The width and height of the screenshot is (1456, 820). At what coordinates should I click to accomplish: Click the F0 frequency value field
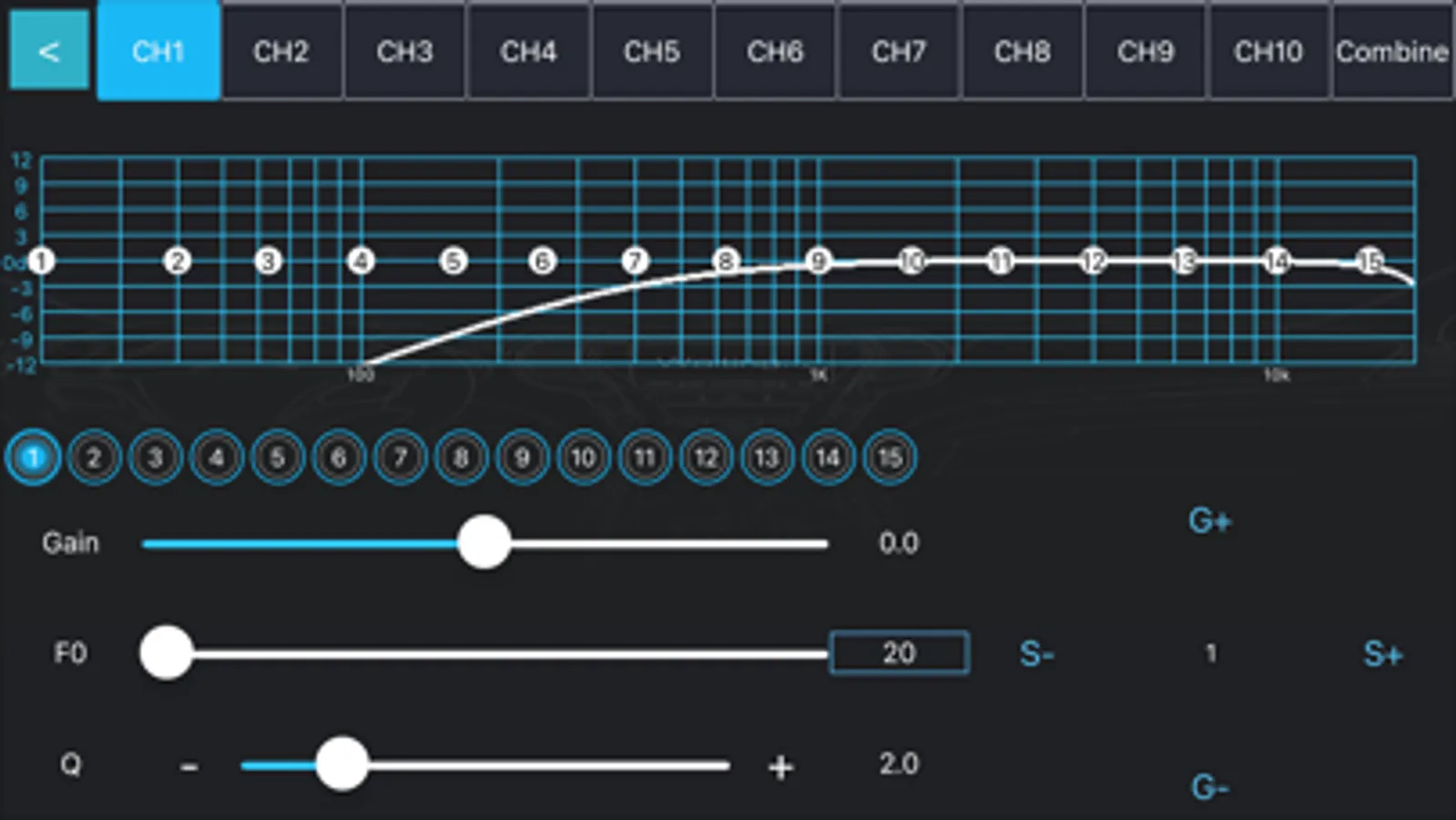point(899,652)
